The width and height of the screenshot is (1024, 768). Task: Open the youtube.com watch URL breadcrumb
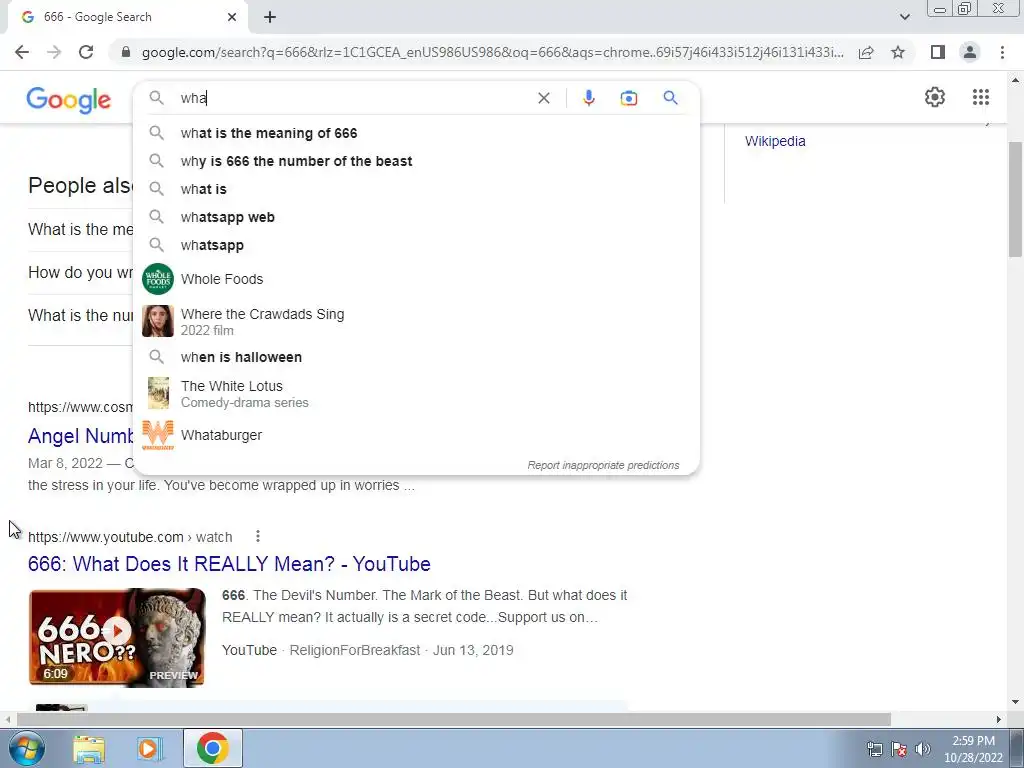coord(130,537)
